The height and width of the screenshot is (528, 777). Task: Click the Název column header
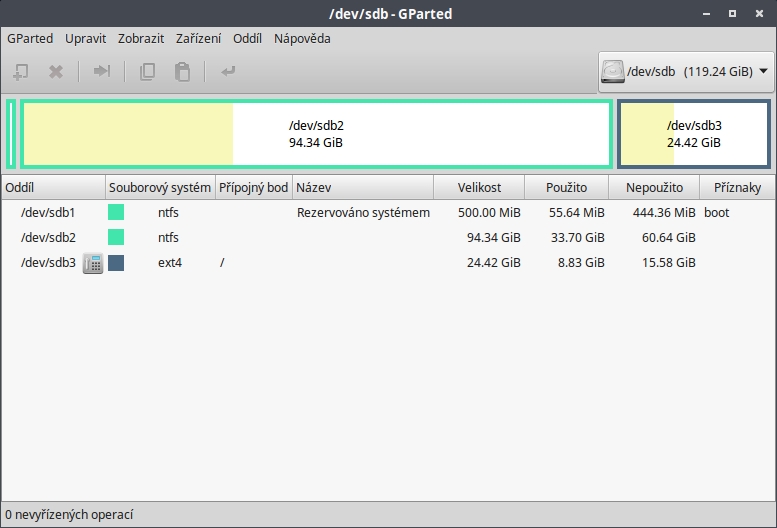point(363,187)
